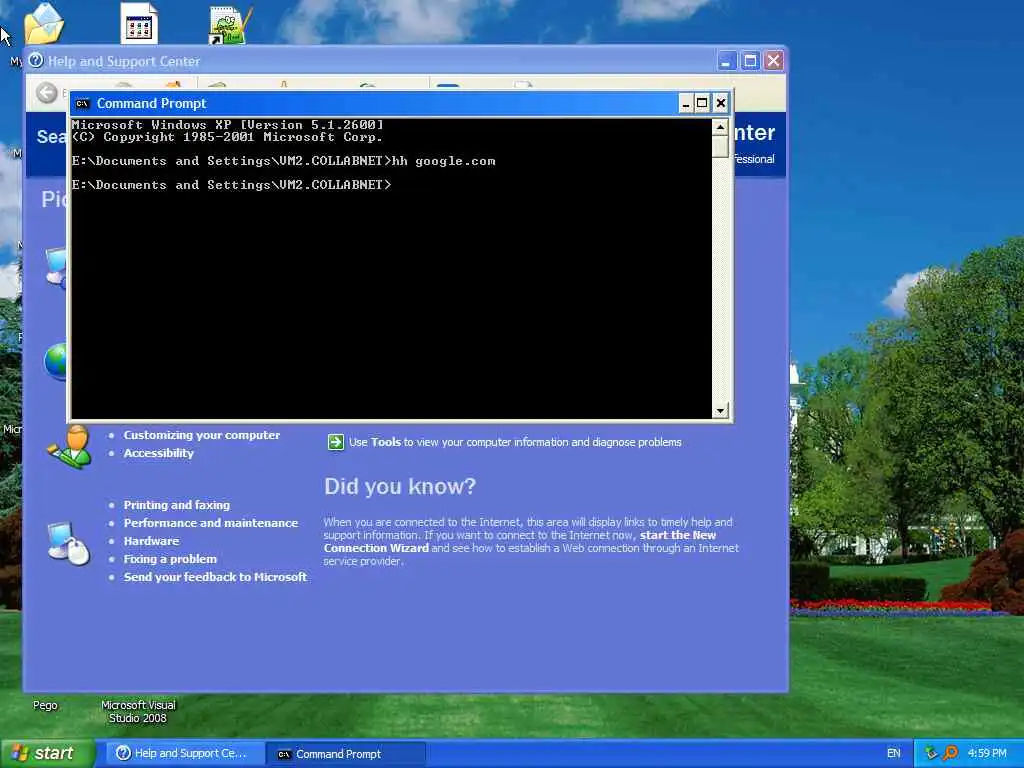The height and width of the screenshot is (768, 1024).
Task: Minimize the Help and Support Center window
Action: pos(727,61)
